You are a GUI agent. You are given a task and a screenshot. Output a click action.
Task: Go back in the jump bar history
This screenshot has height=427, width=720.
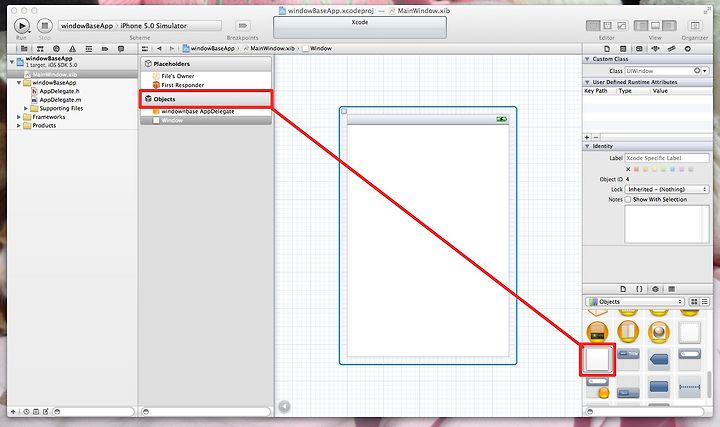159,49
